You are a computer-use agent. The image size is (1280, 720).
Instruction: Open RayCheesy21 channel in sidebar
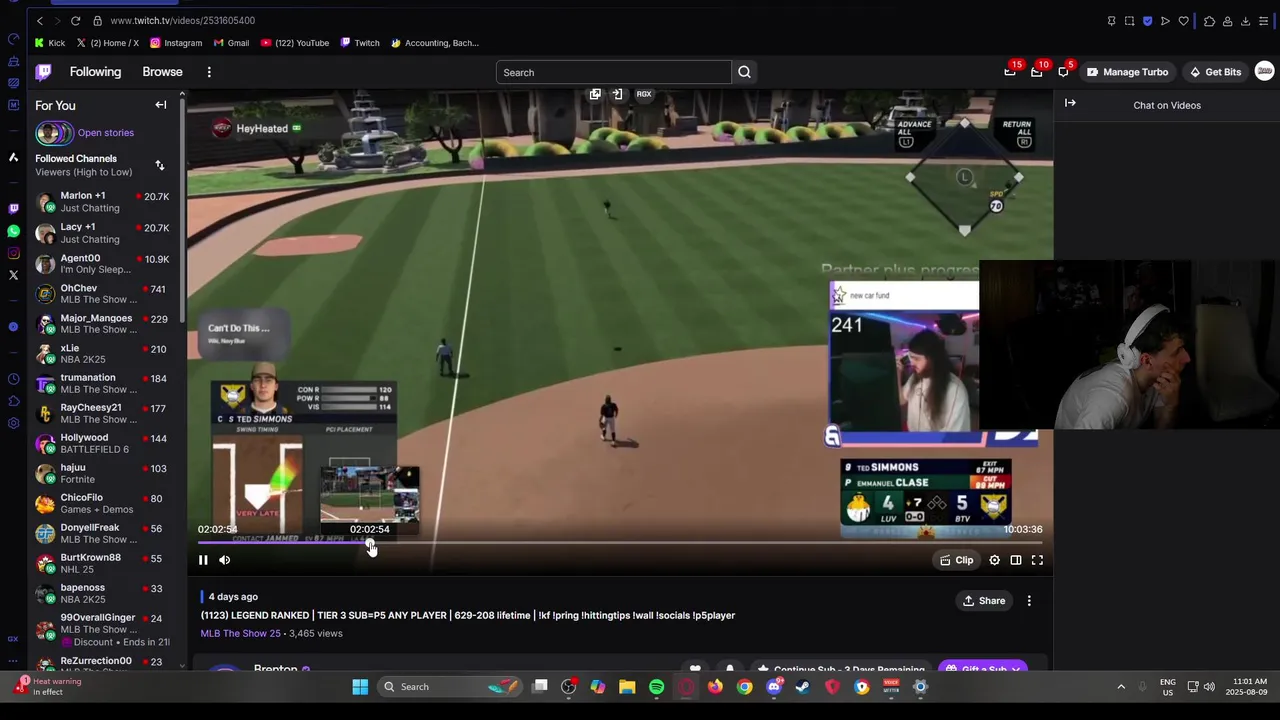(x=103, y=414)
